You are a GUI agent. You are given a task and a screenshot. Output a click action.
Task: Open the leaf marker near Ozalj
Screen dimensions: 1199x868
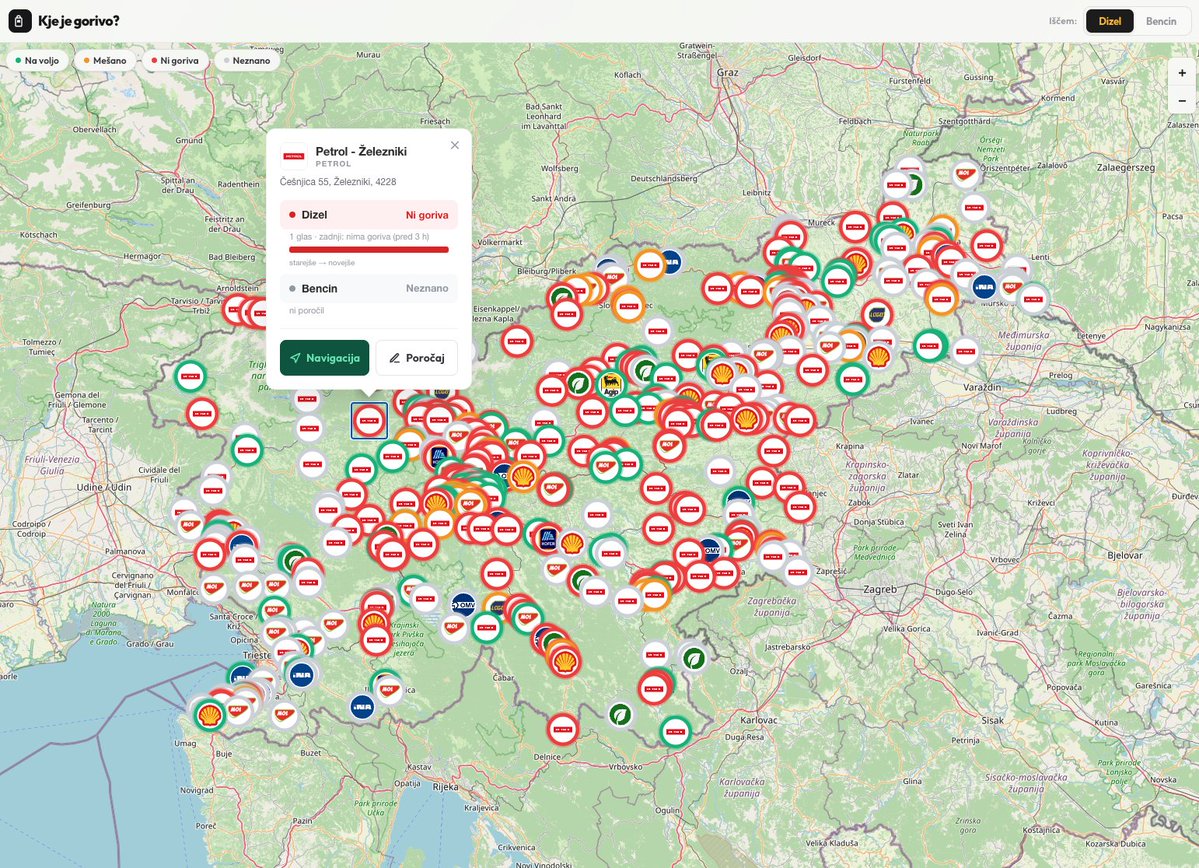pyautogui.click(x=694, y=657)
